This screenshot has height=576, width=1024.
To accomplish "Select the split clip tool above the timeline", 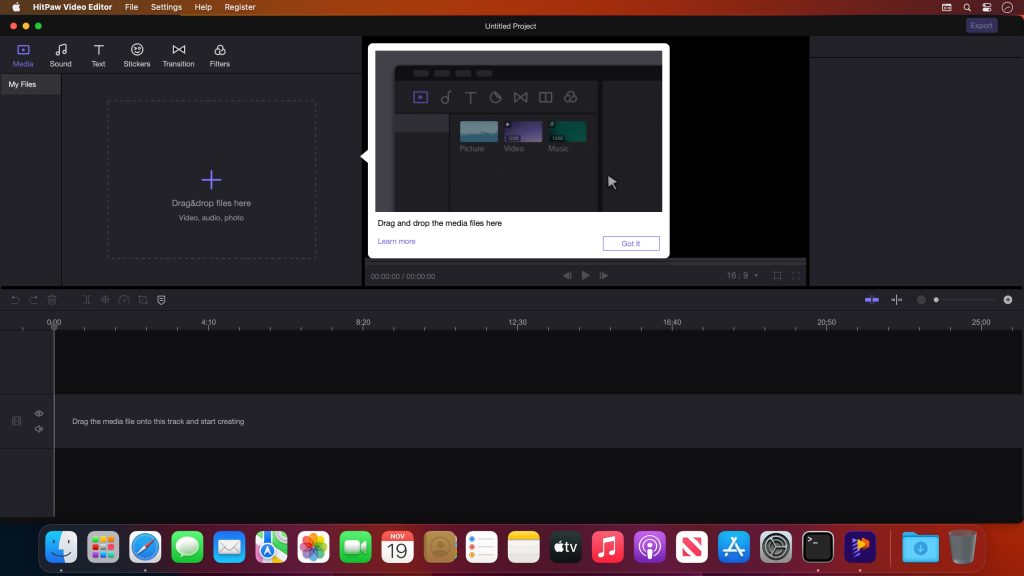I will pyautogui.click(x=86, y=299).
